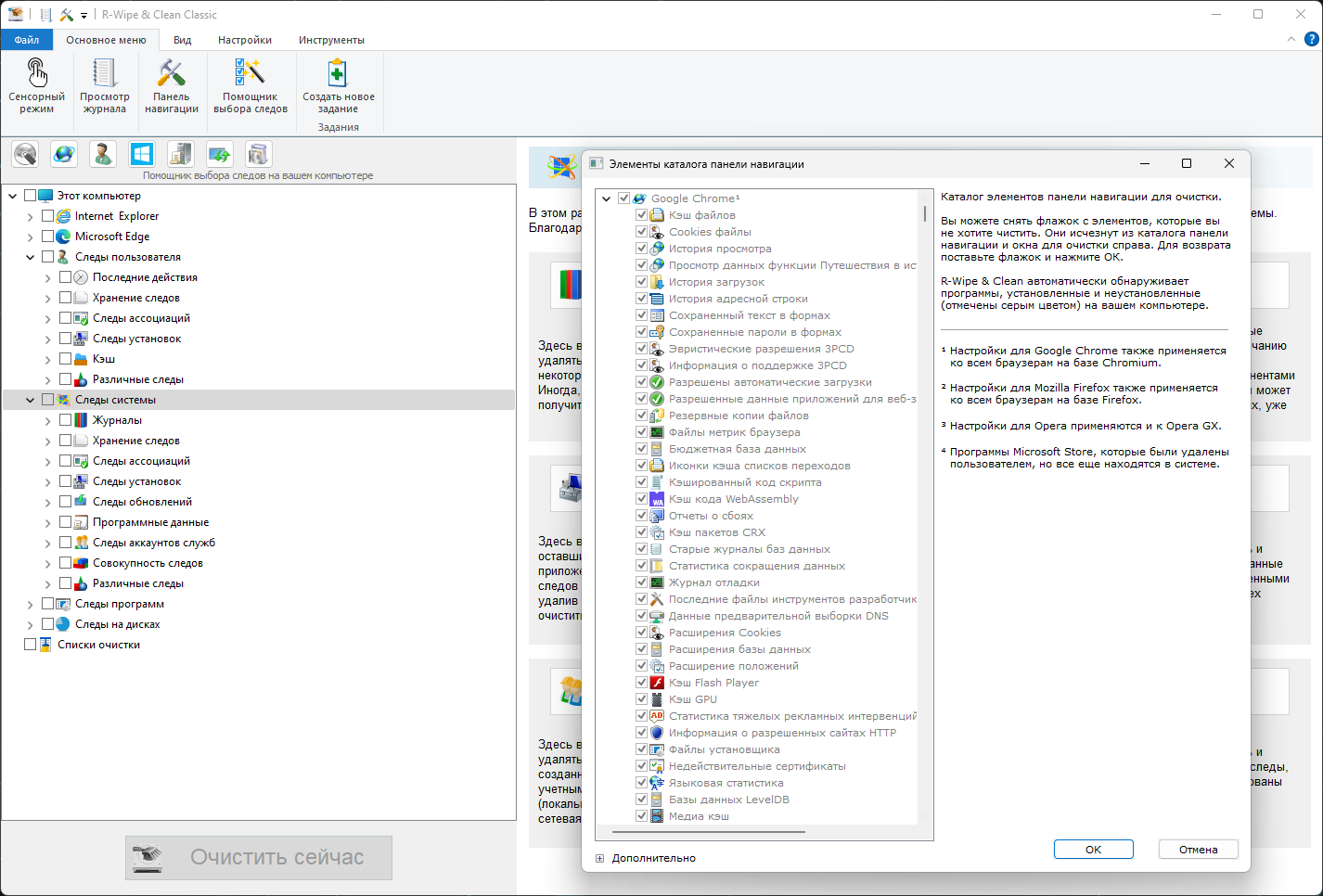The width and height of the screenshot is (1323, 896).
Task: Collapse the Следы пользователя node
Action: click(30, 257)
